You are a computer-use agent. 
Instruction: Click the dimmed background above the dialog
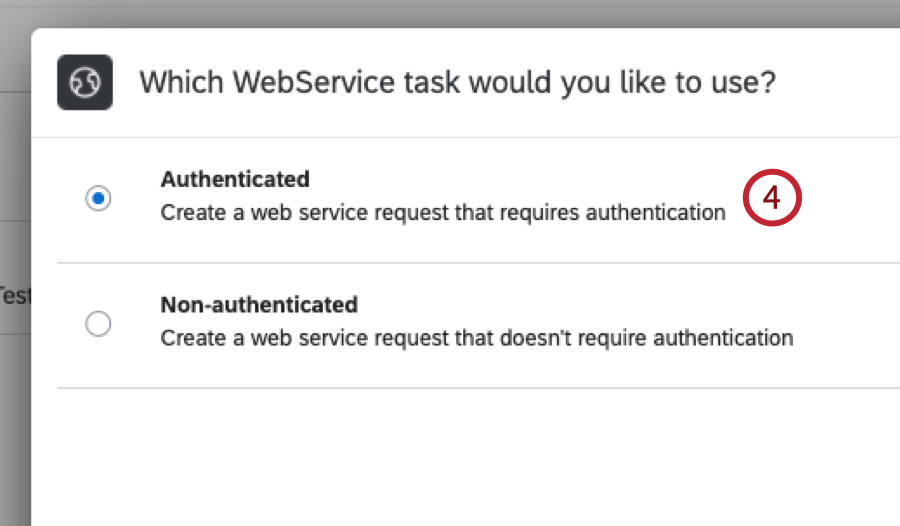[450, 12]
